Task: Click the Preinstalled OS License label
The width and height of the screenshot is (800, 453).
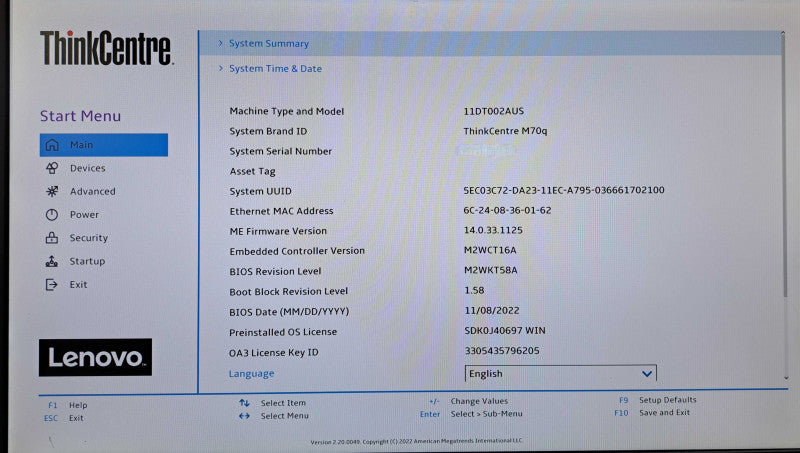Action: [x=283, y=332]
